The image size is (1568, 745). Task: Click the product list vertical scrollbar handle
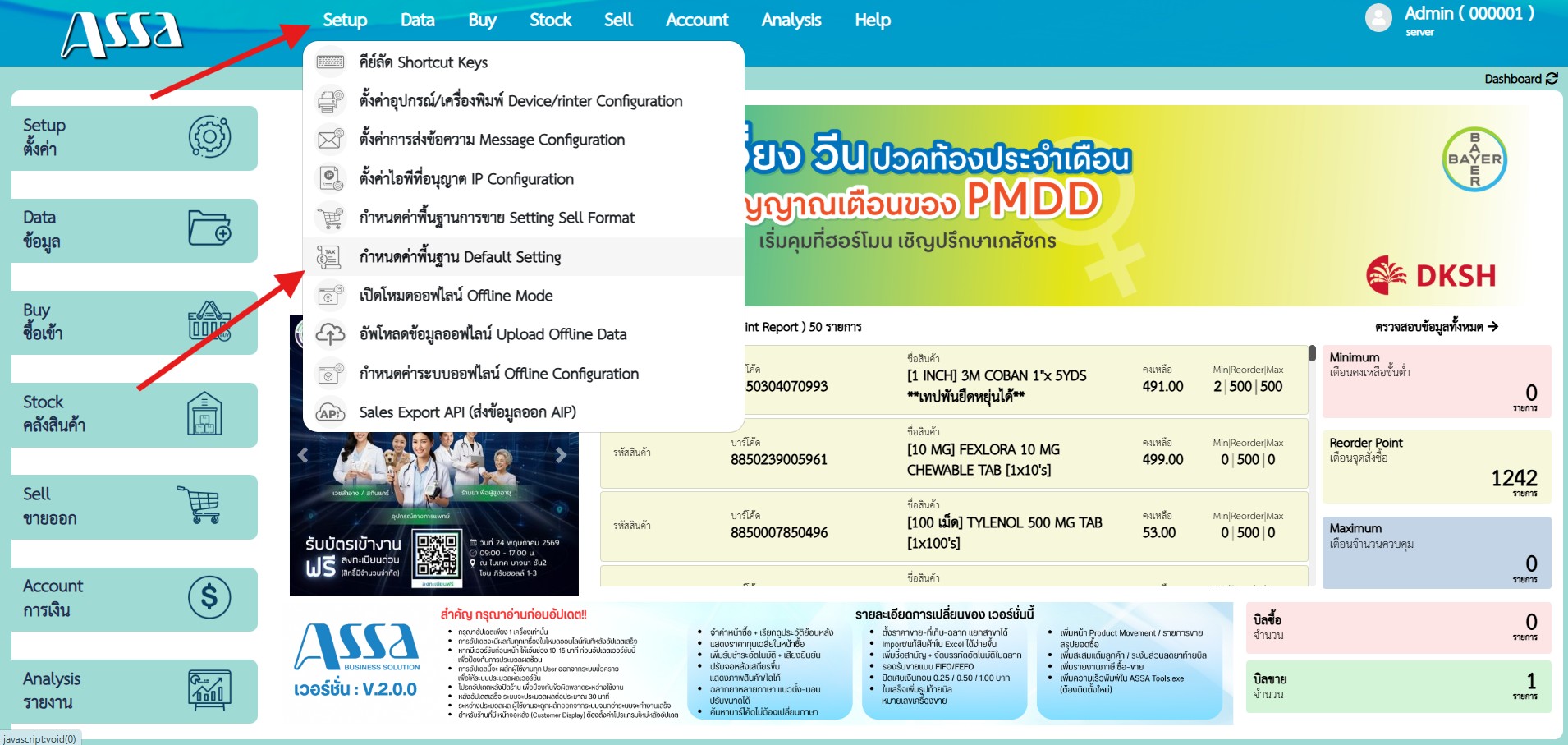(x=1312, y=353)
